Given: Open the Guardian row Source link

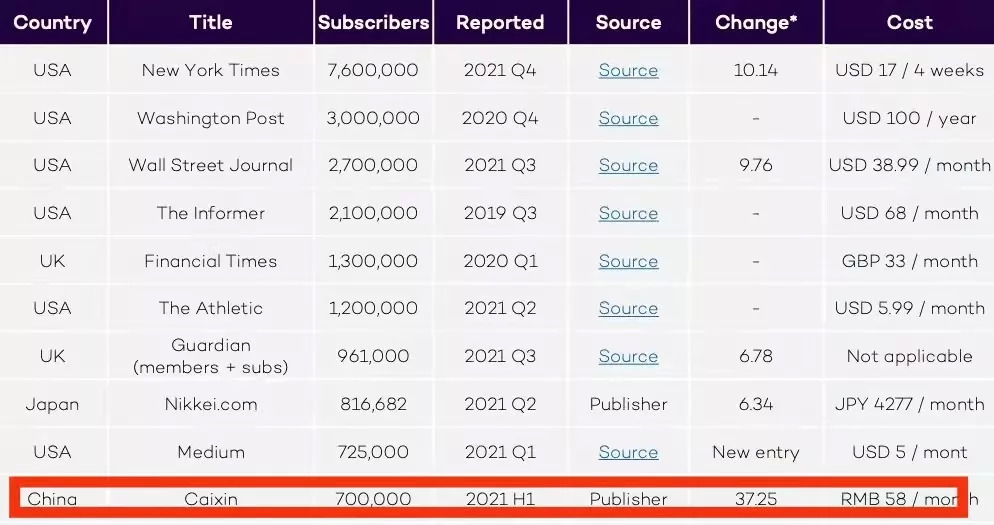Looking at the screenshot, I should click(628, 356).
